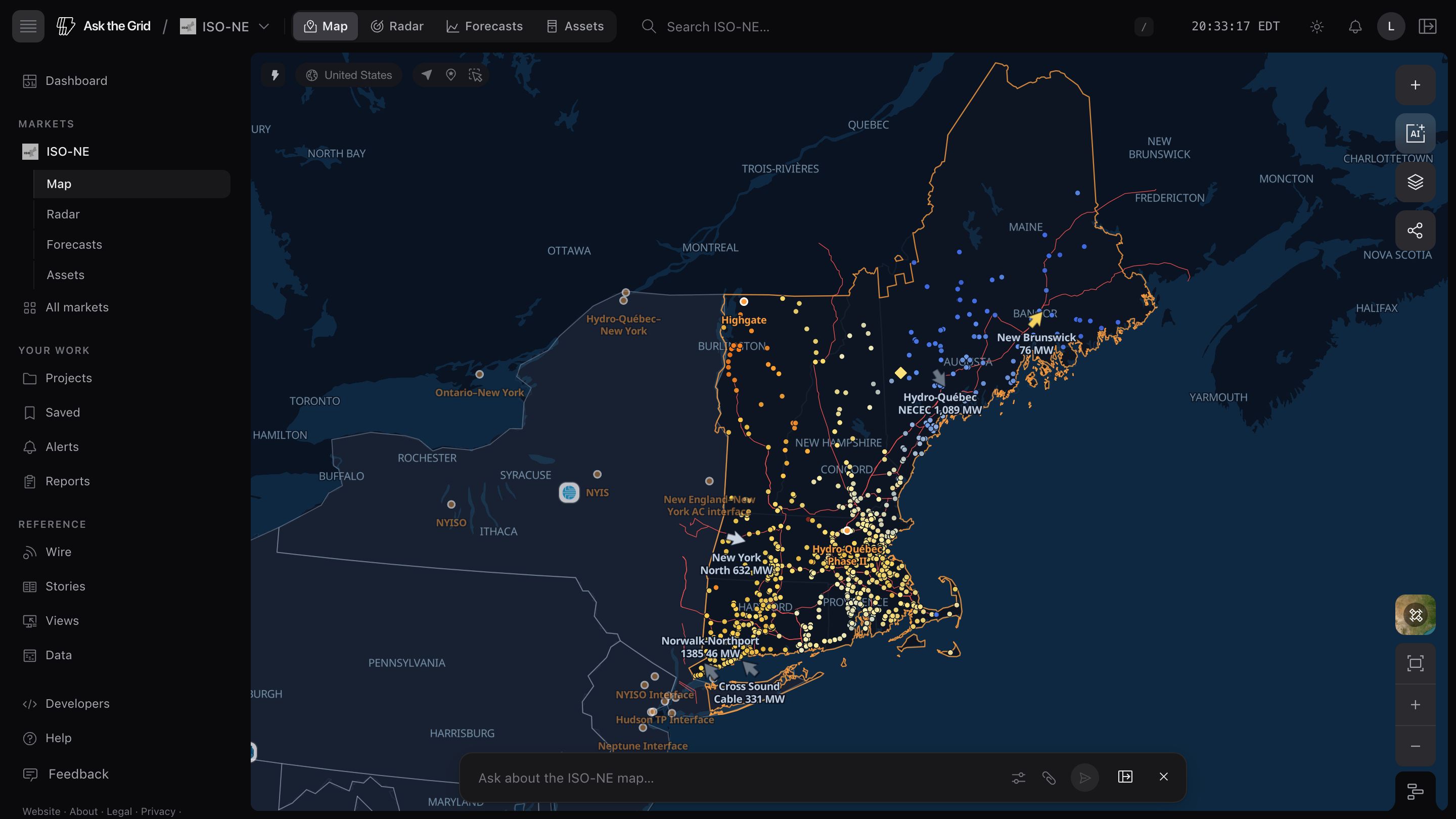The image size is (1456, 819).
Task: Zoom in on the map
Action: coord(1416,705)
